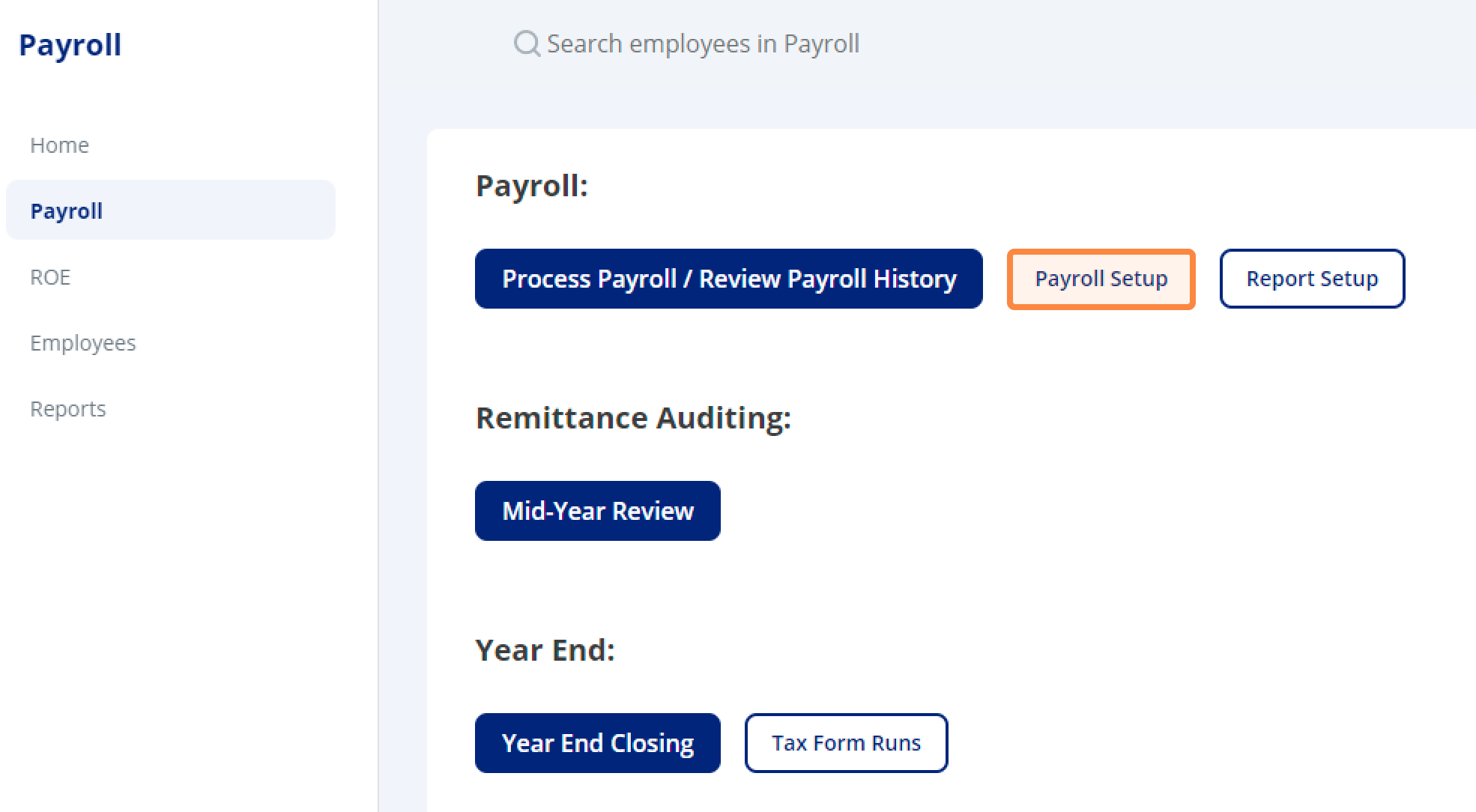The image size is (1476, 812).
Task: Click the search icon in the search bar
Action: click(528, 43)
